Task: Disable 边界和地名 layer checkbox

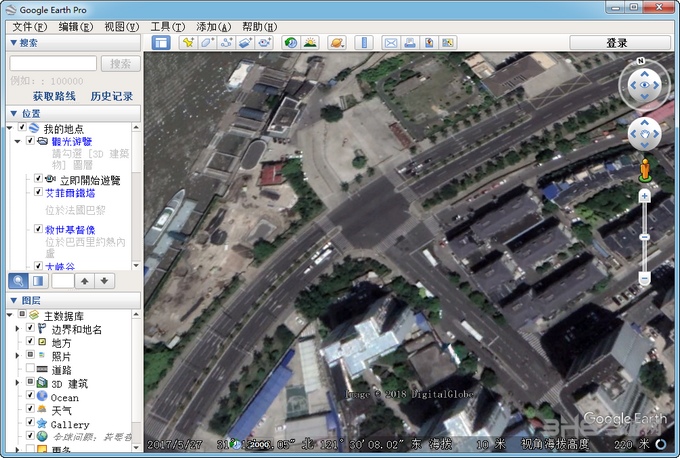Action: pos(30,327)
